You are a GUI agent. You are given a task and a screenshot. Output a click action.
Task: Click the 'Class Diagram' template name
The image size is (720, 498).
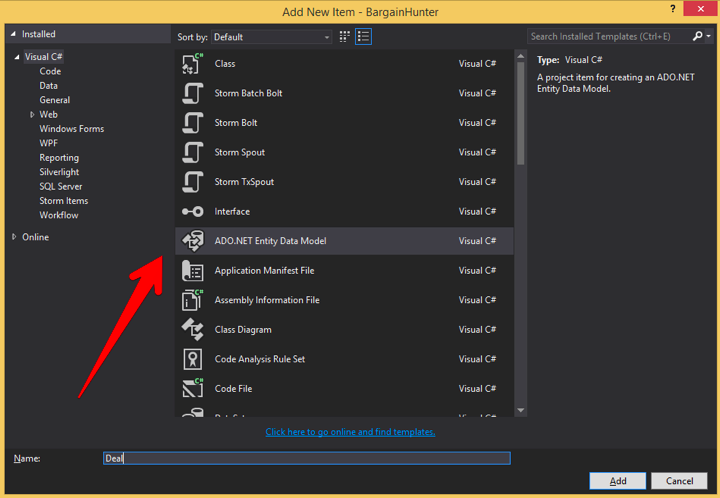[243, 330]
